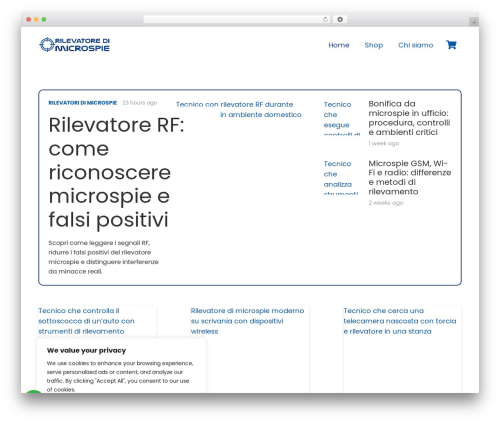
Task: Open card 'Tecnico che controlla il sottoscocca'
Action: coord(86,321)
